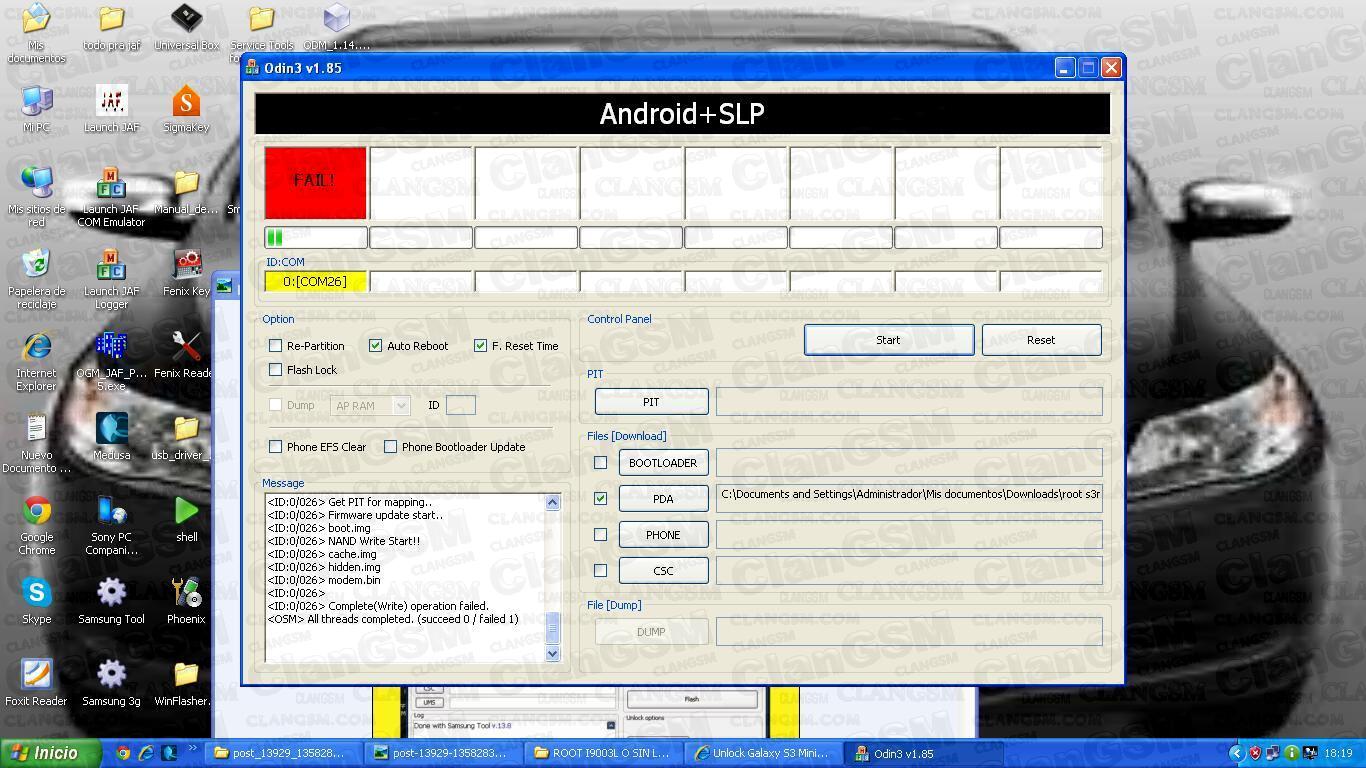Image resolution: width=1366 pixels, height=768 pixels.
Task: Select the Launch JAF desktop icon
Action: tap(111, 109)
